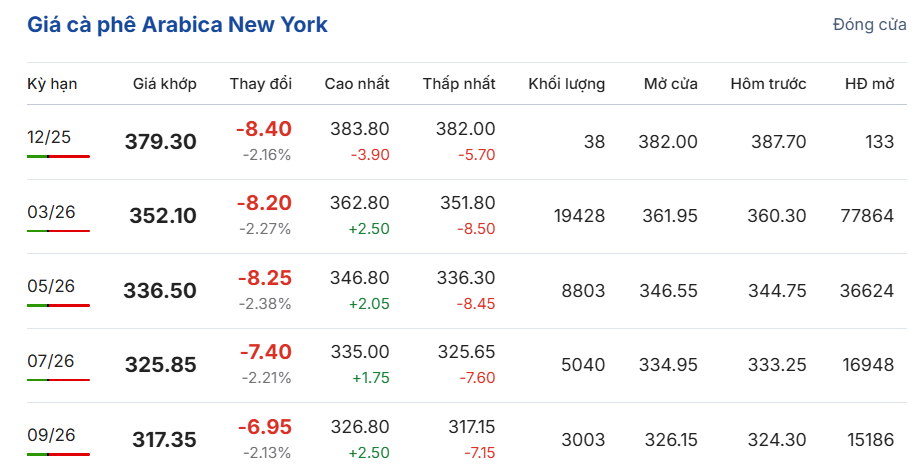Open the 03/26 contract term
Viewport: 921px width, 468px height.
pos(52,211)
